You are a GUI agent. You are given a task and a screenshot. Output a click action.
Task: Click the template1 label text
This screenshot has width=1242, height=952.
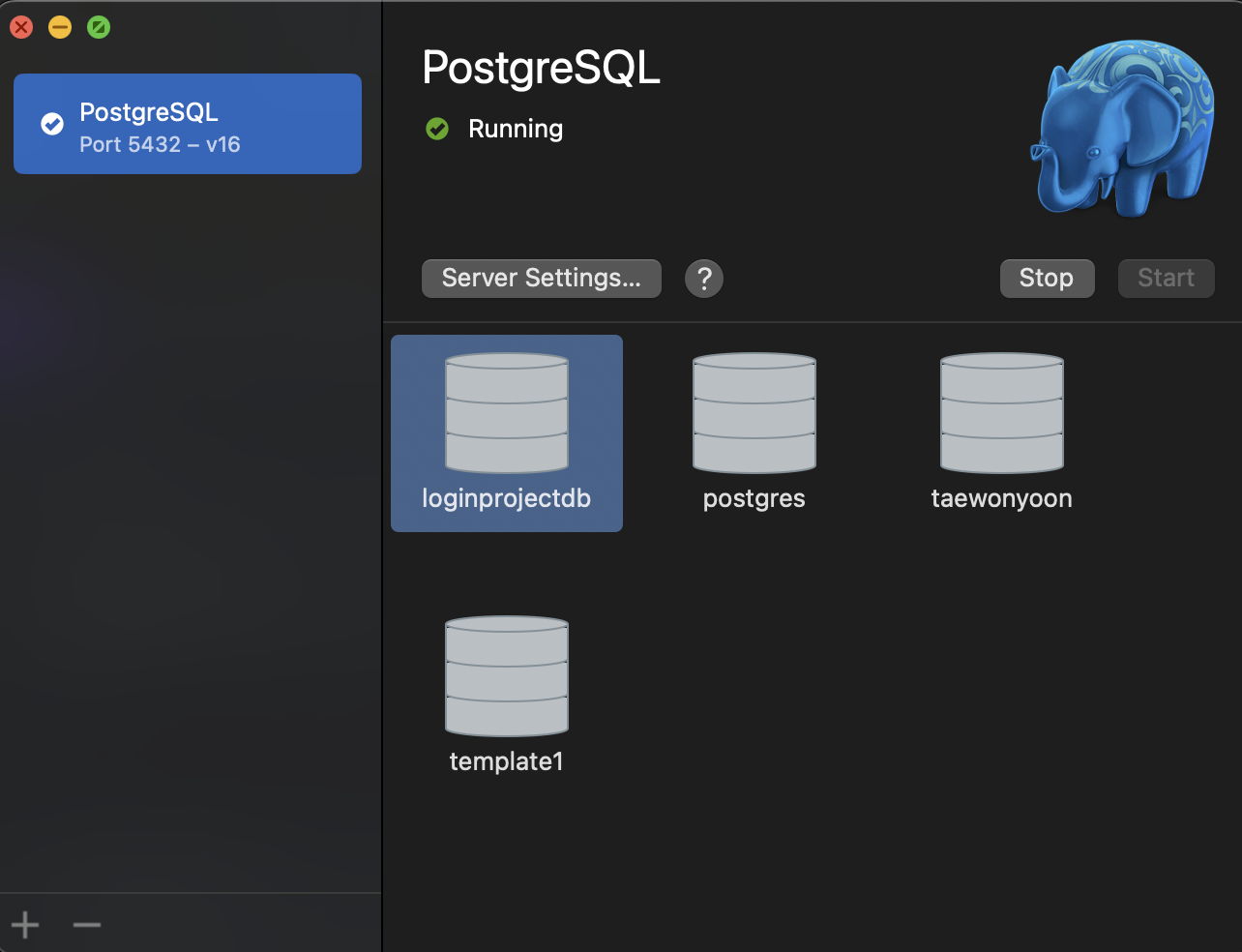point(506,762)
